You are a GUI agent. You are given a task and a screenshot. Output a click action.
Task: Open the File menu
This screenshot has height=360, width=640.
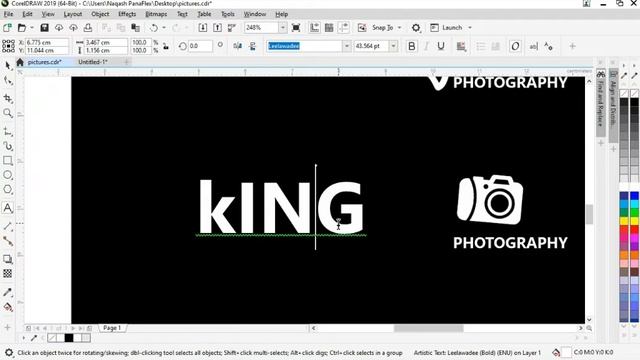point(8,14)
